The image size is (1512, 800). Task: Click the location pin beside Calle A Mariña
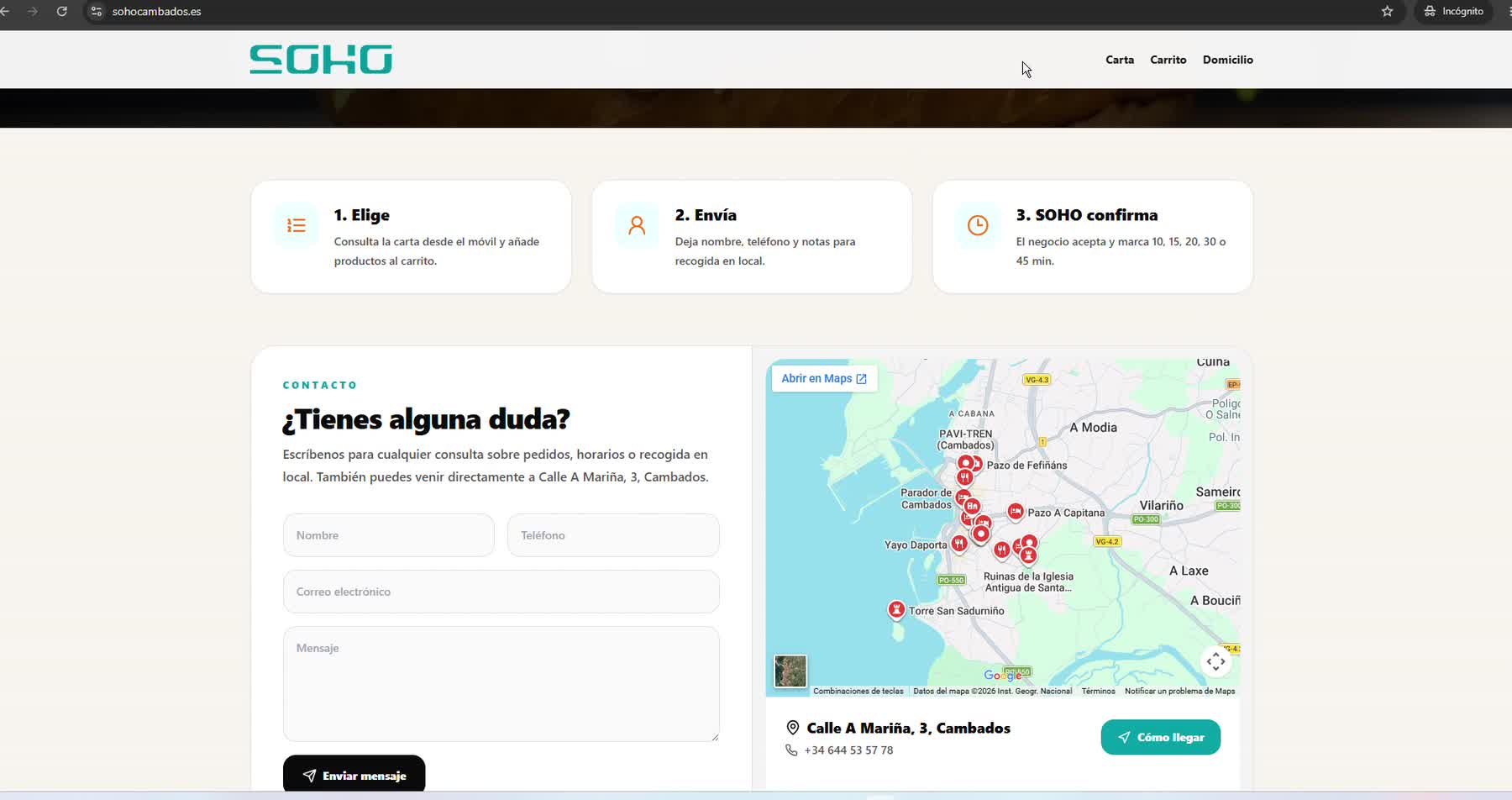coord(792,728)
